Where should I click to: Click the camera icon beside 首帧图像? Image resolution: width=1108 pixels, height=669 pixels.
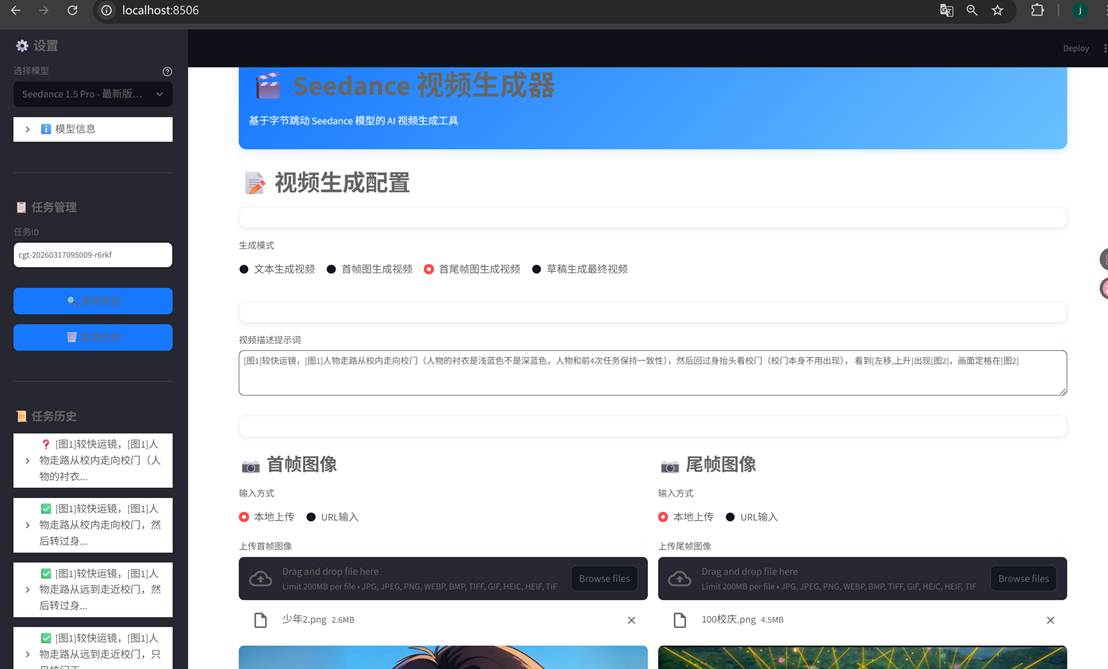point(250,466)
